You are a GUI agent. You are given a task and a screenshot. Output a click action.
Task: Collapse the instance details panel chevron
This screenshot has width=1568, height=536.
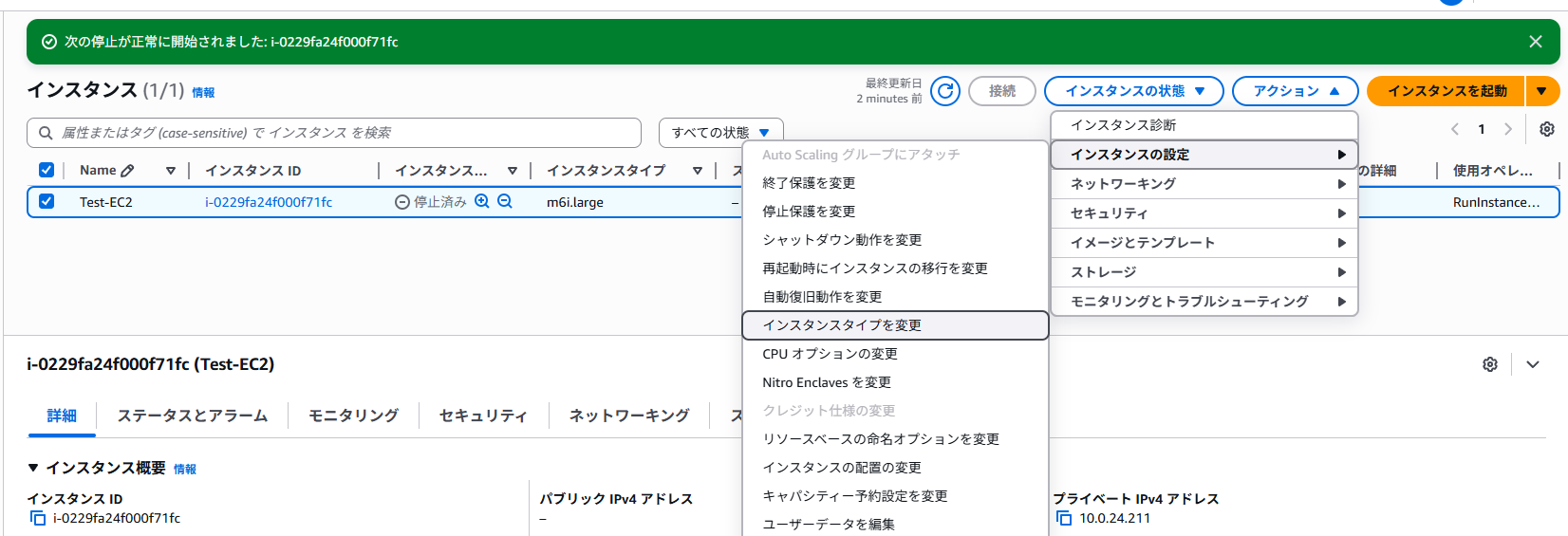point(1533,364)
